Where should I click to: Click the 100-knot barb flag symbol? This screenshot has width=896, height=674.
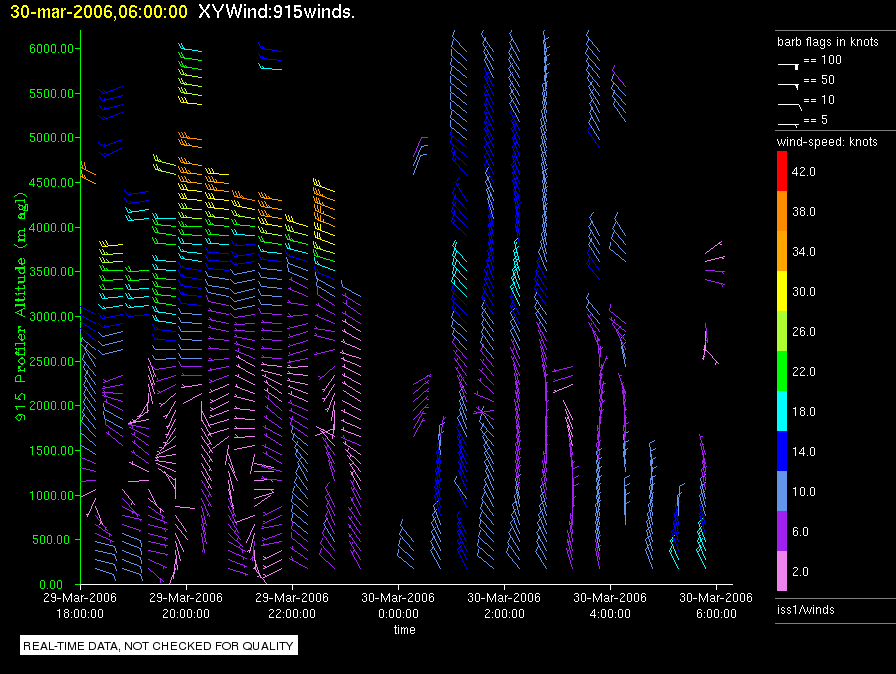pos(789,62)
